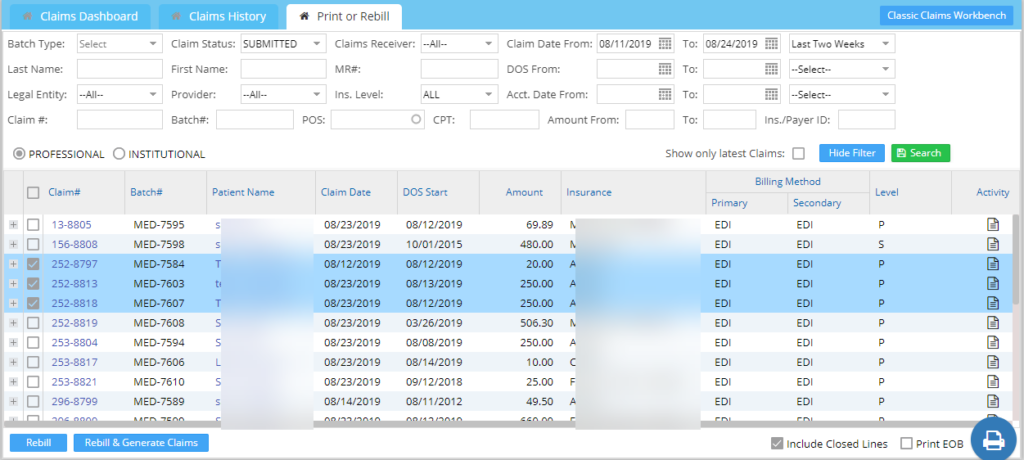The width and height of the screenshot is (1024, 460).
Task: Click into the Claim # input field
Action: (120, 120)
